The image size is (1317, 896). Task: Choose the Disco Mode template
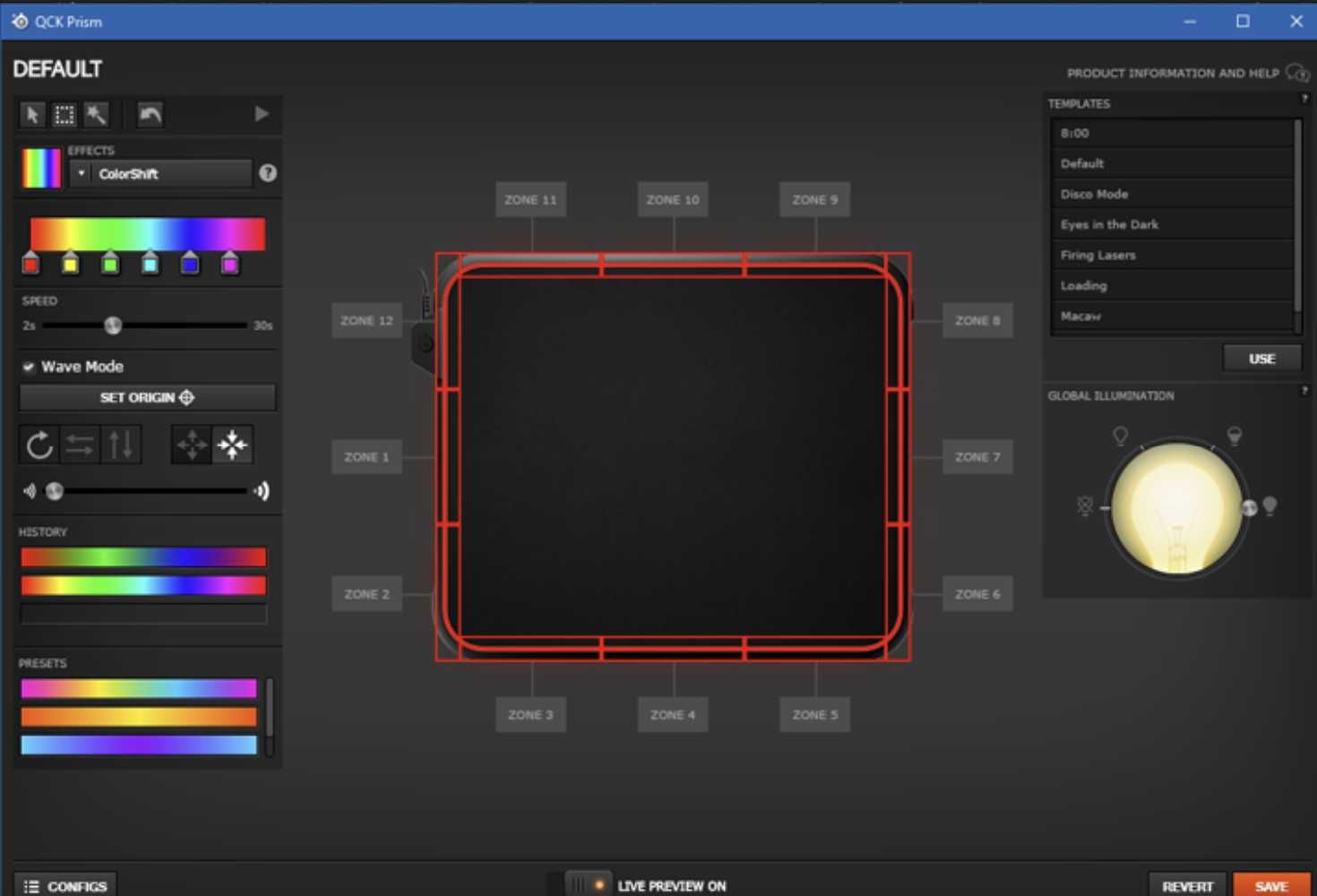pos(1172,194)
